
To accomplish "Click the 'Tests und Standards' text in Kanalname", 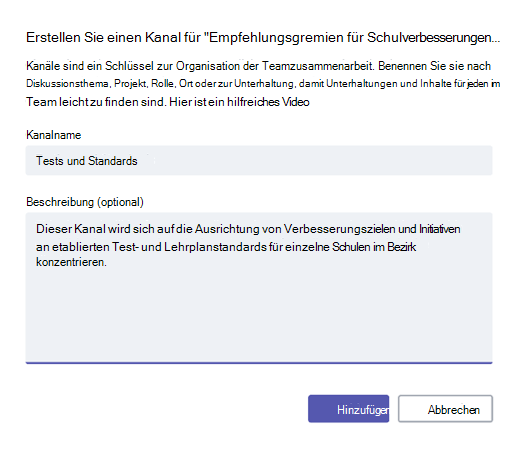I will click(x=87, y=161).
